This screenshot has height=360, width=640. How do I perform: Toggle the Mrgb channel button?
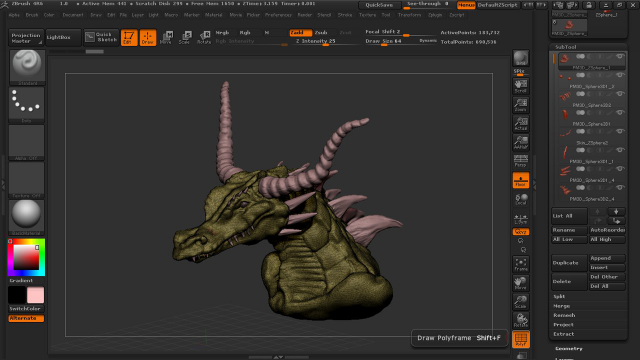[x=223, y=33]
